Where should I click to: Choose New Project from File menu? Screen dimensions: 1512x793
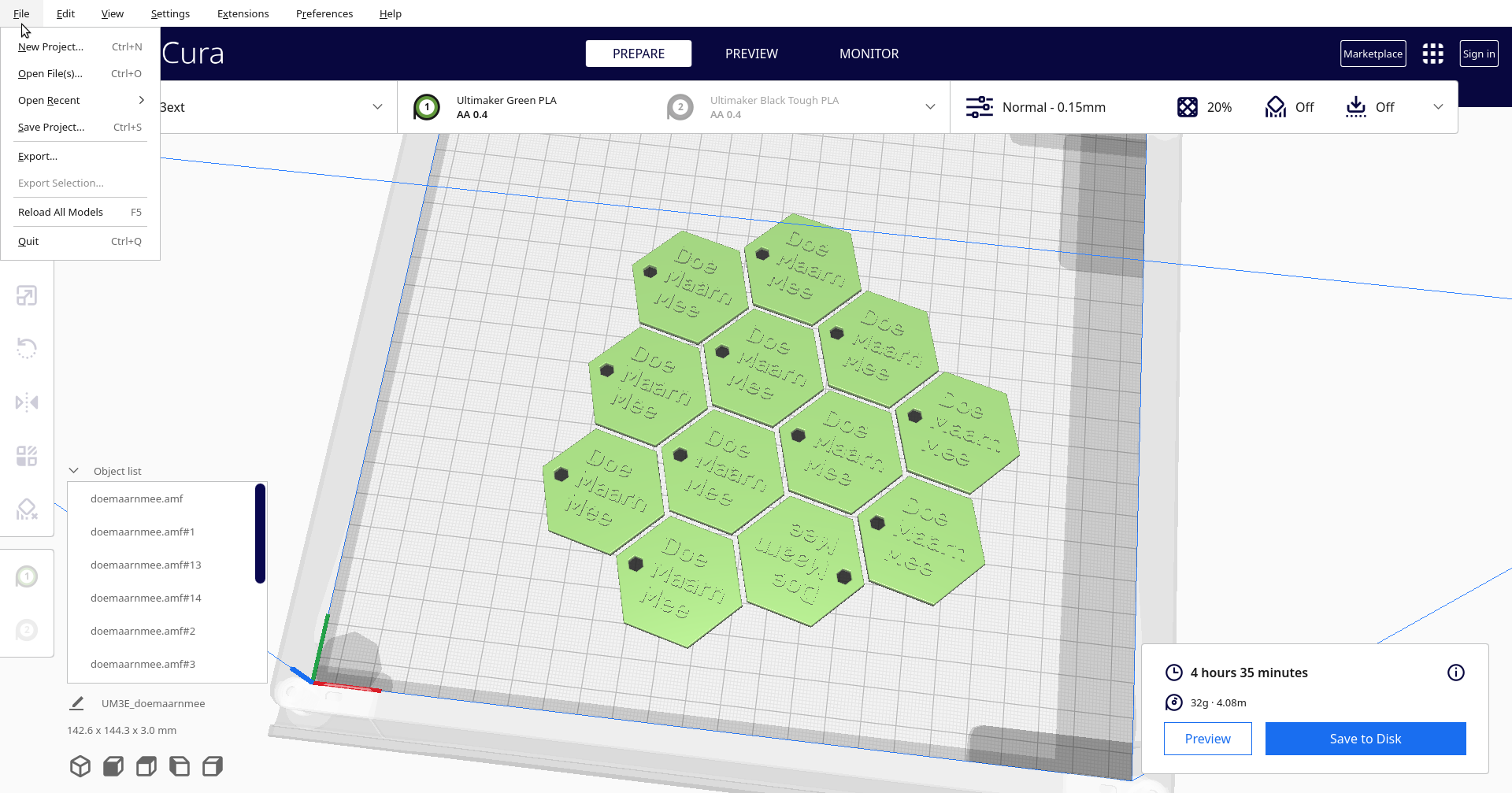pyautogui.click(x=80, y=47)
